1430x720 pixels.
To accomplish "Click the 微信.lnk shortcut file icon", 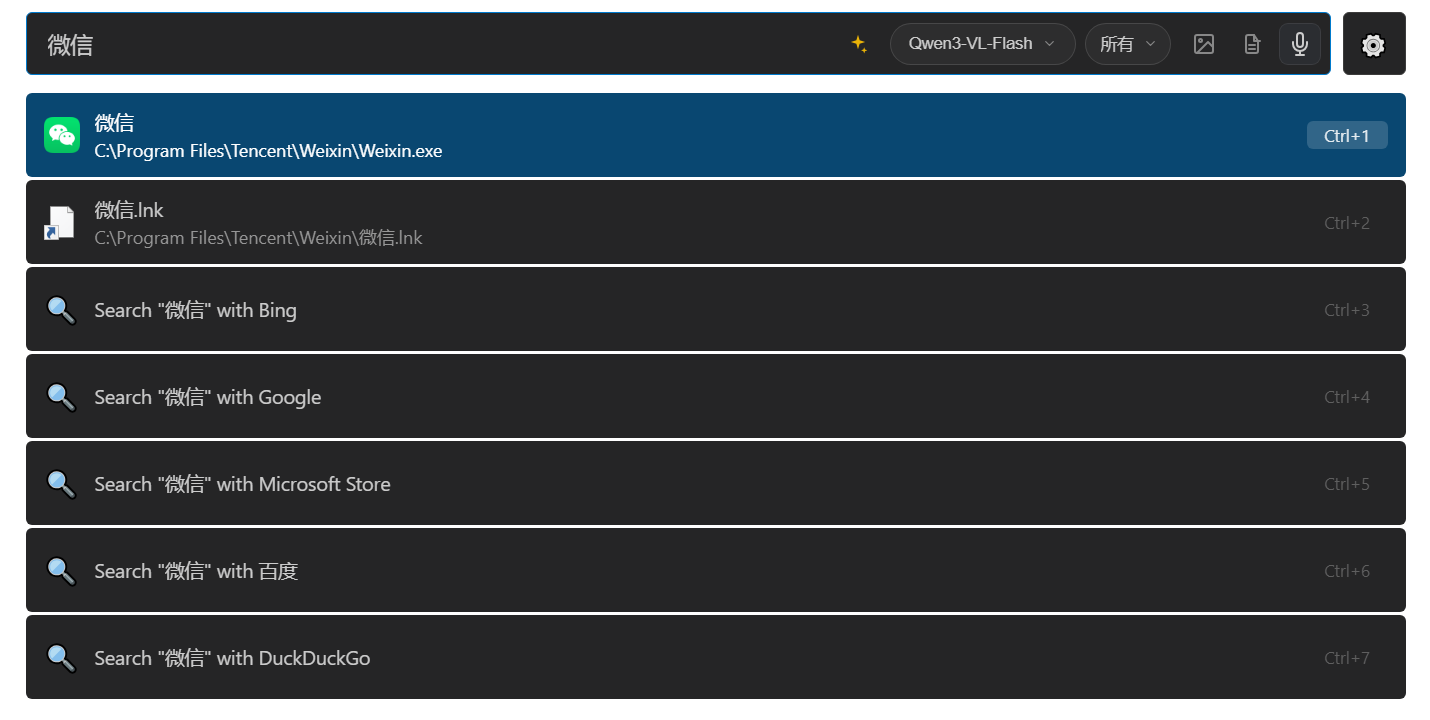I will 60,223.
